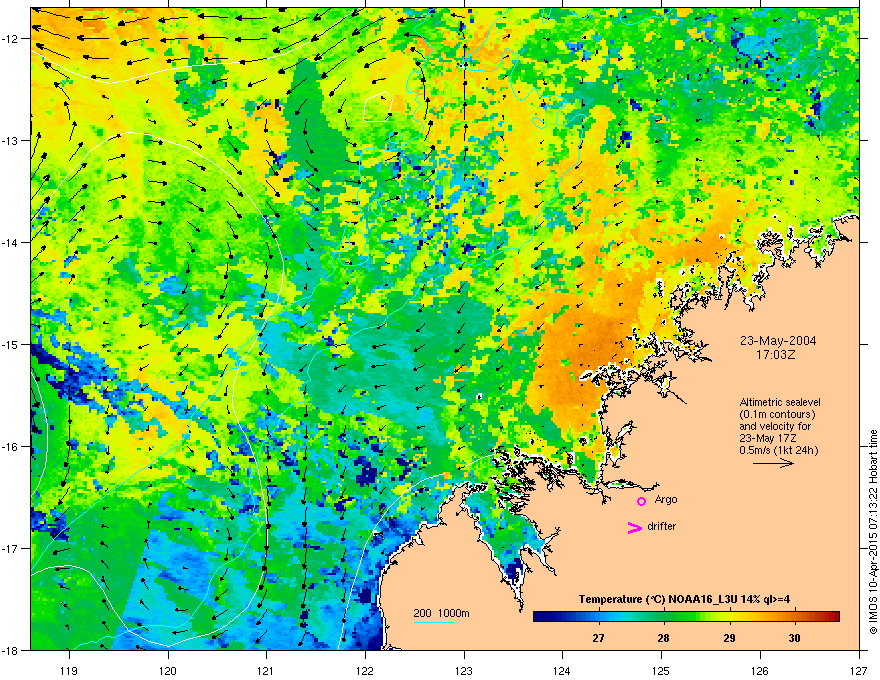Click the colorbar tick label 28

(x=663, y=638)
